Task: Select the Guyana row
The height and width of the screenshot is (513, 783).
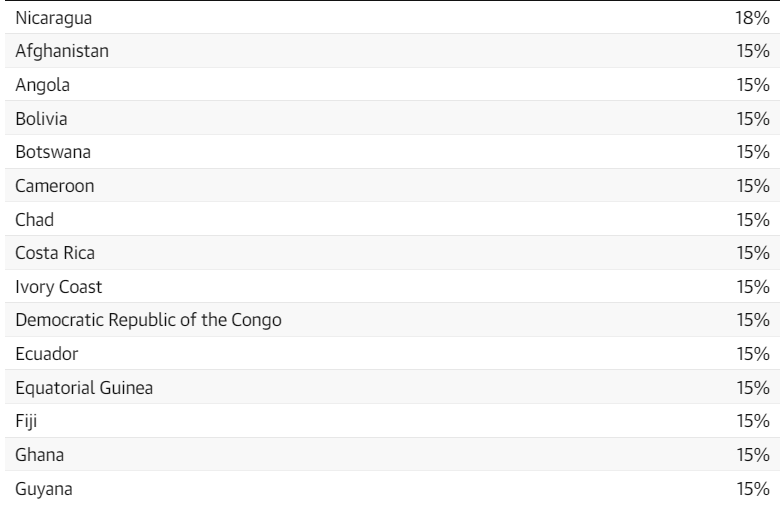Action: pyautogui.click(x=392, y=489)
